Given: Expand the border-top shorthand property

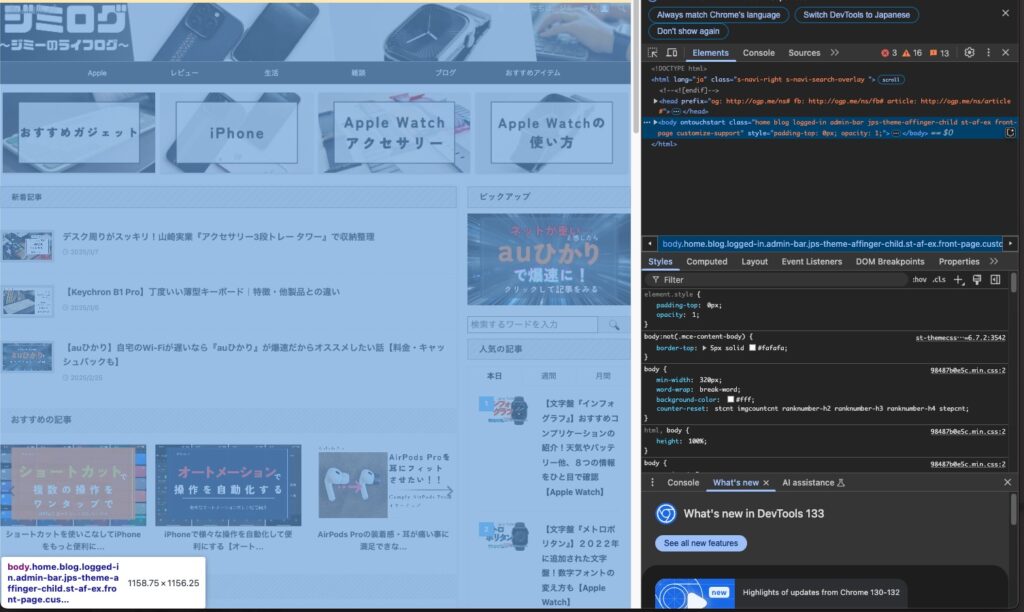Looking at the screenshot, I should pos(706,347).
